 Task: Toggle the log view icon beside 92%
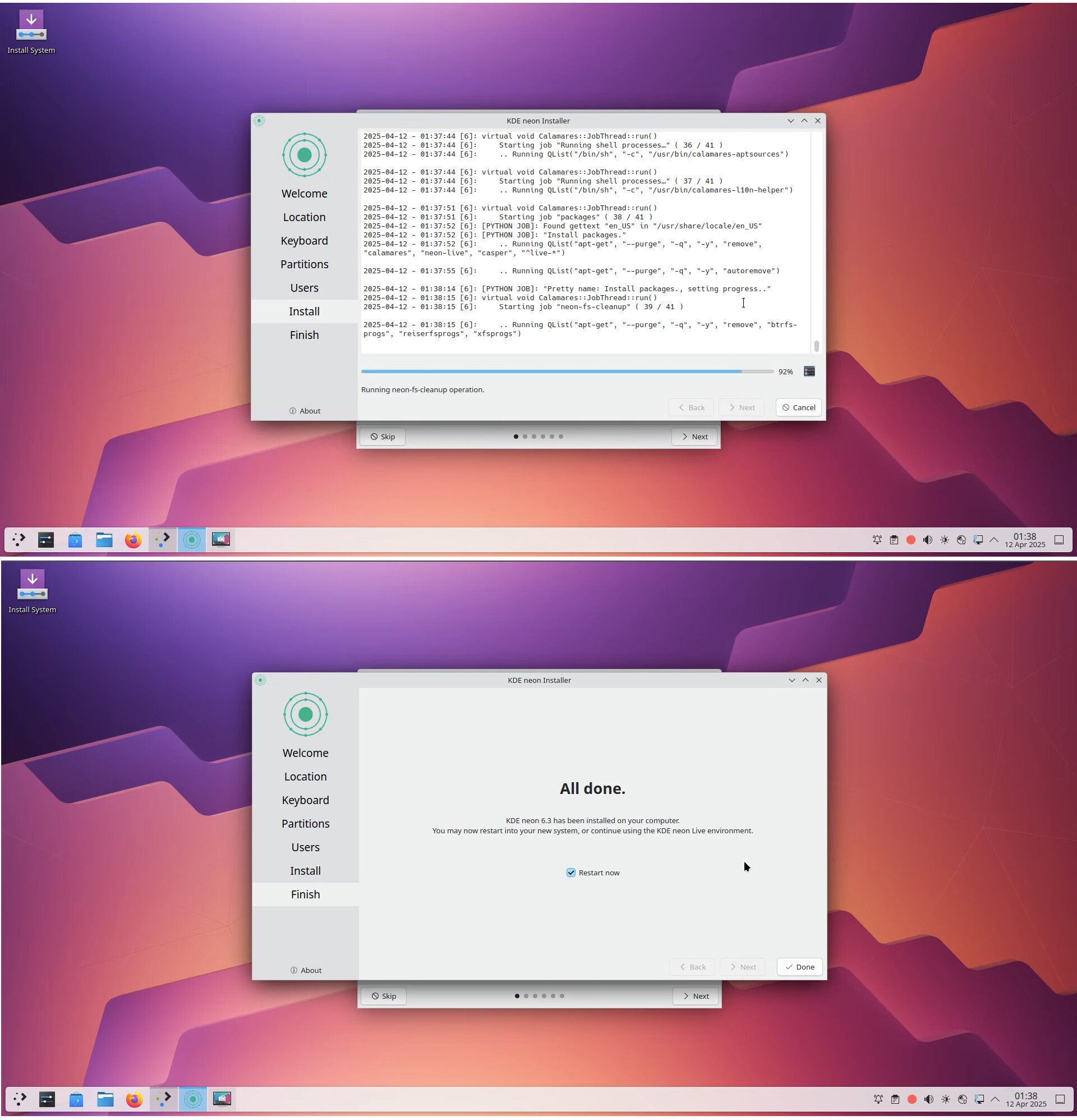pos(809,371)
